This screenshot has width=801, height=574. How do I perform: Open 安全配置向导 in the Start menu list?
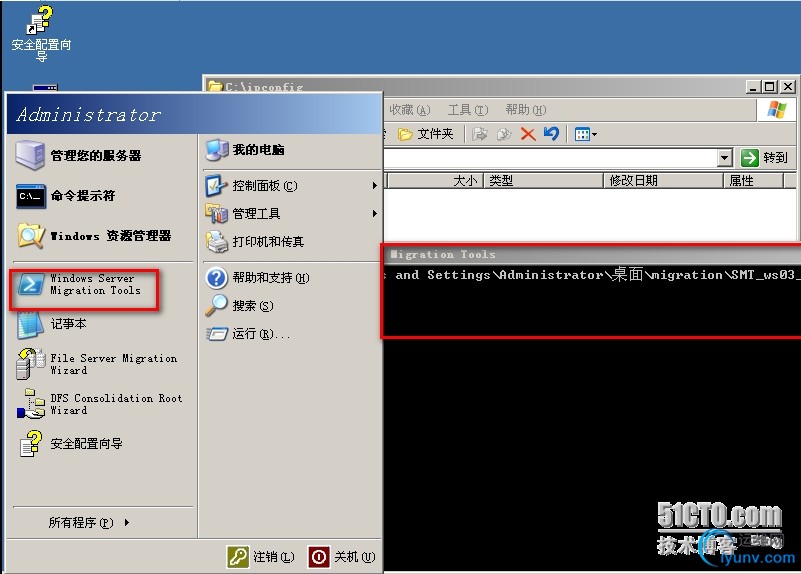click(x=70, y=443)
